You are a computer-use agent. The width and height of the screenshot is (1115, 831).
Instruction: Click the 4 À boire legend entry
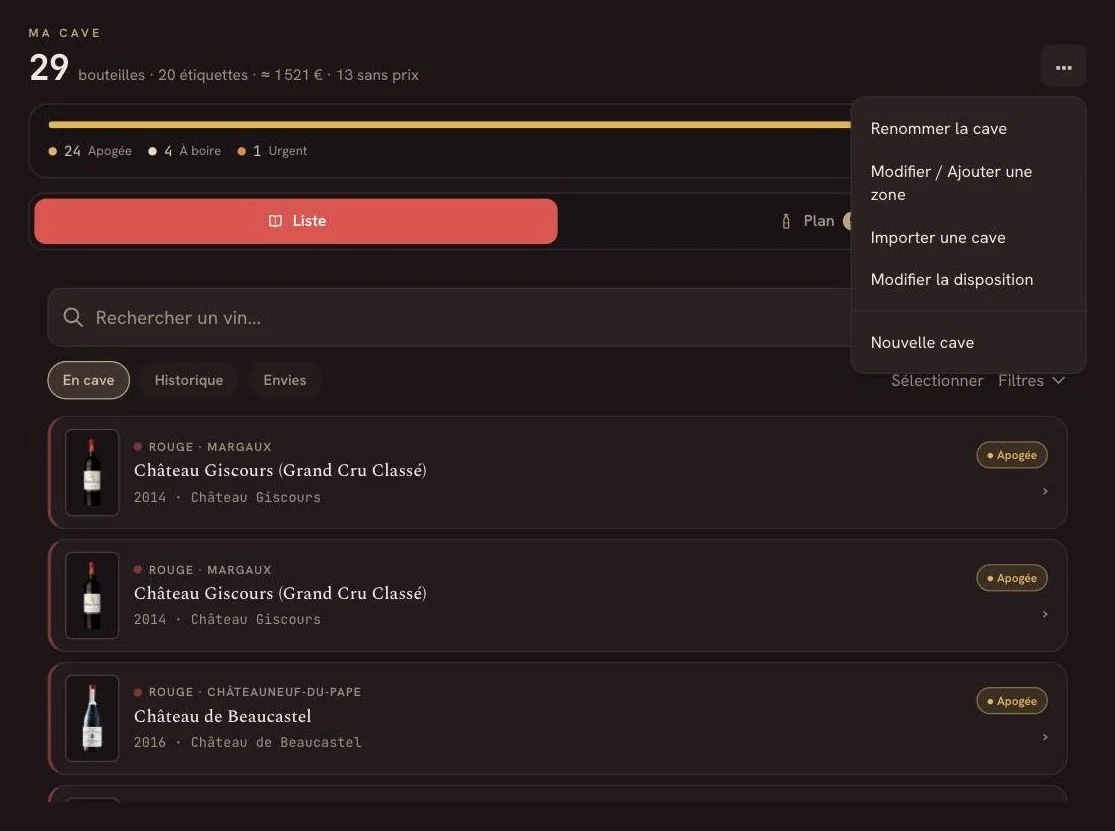pos(185,151)
